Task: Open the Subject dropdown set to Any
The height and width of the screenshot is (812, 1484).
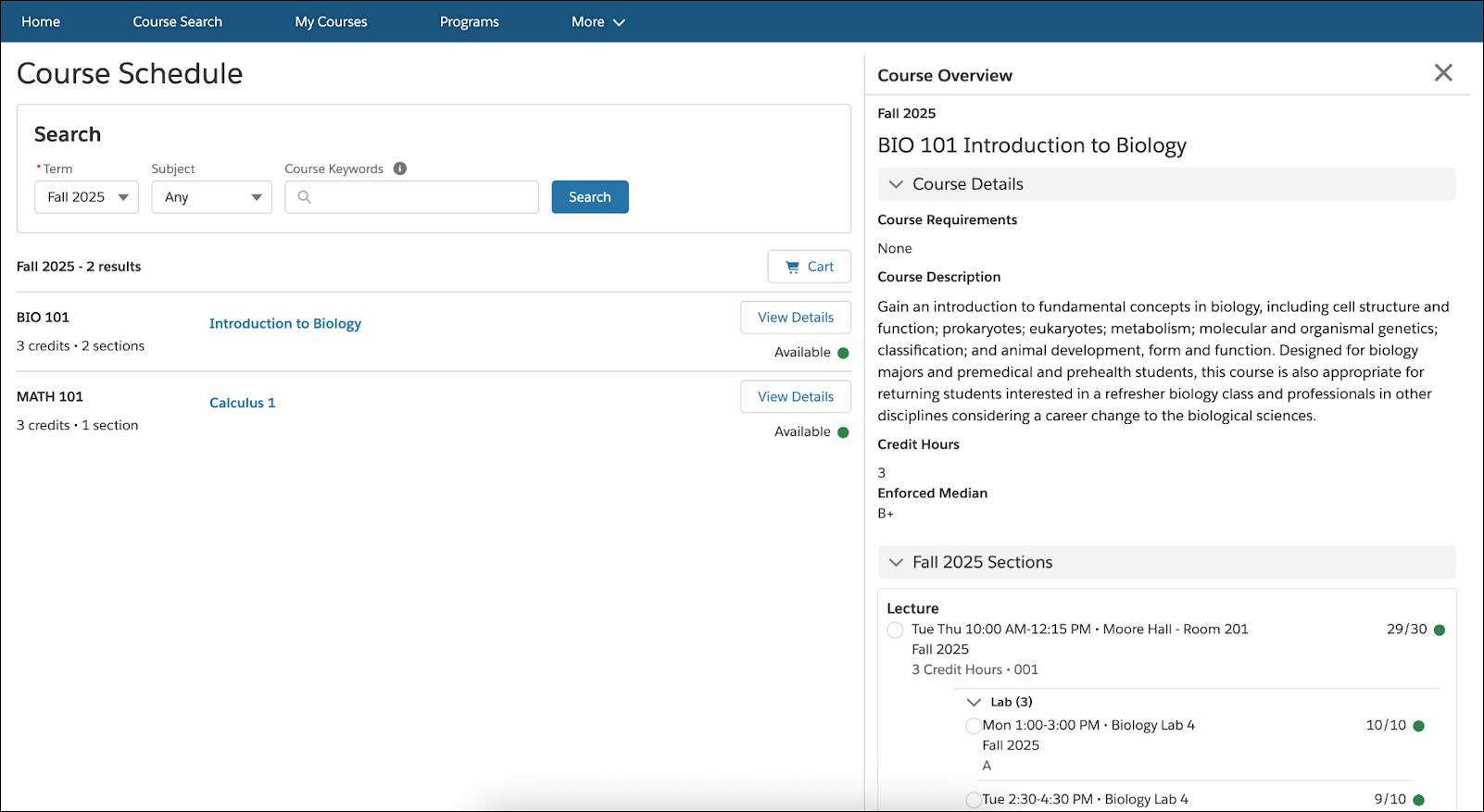Action: point(212,197)
